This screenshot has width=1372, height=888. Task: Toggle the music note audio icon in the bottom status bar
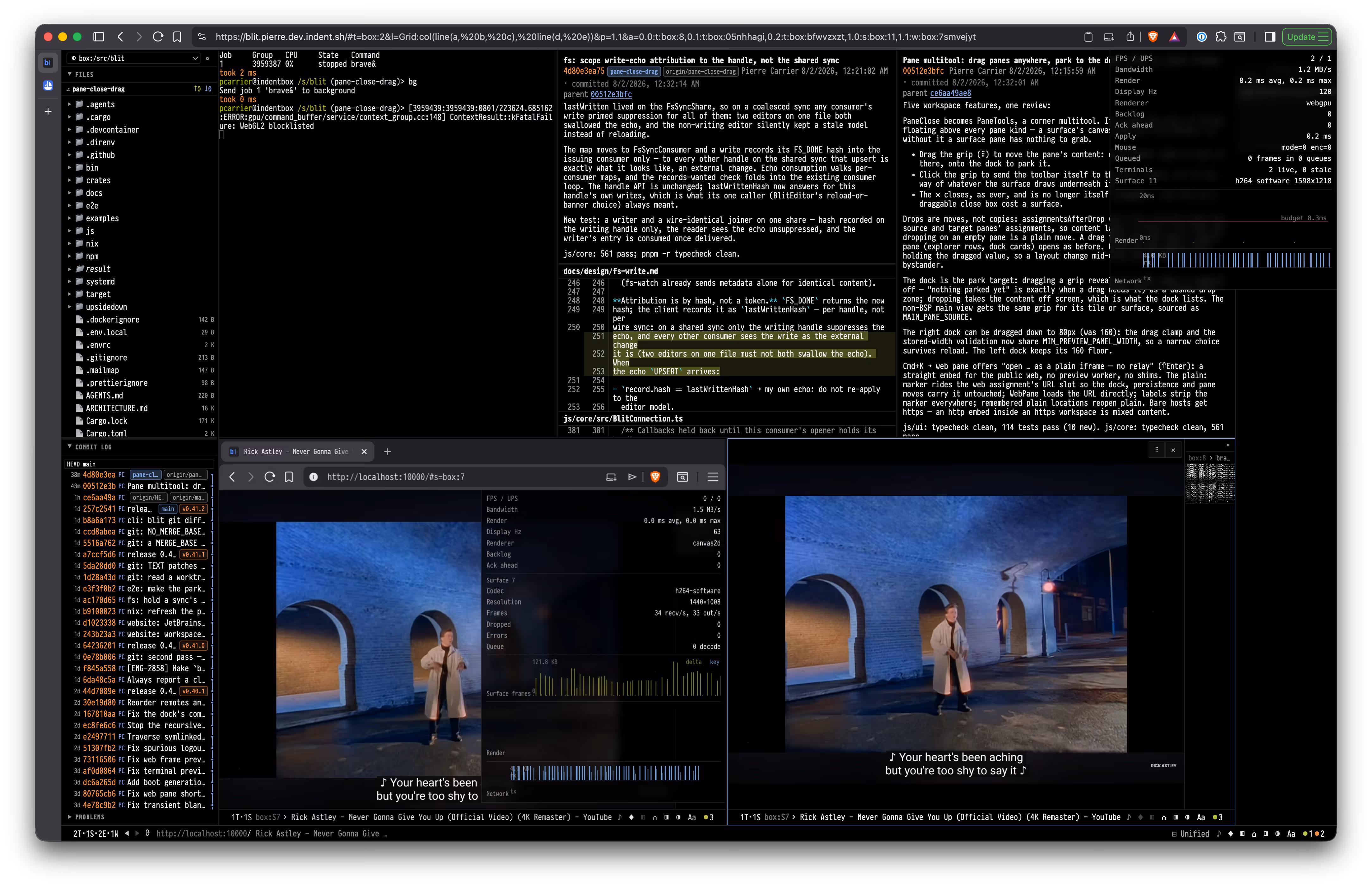pos(1219,834)
